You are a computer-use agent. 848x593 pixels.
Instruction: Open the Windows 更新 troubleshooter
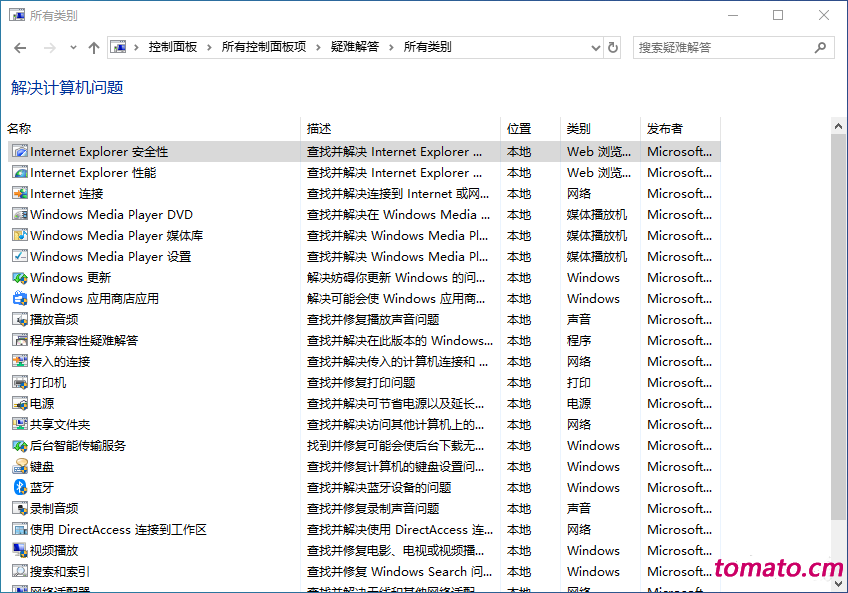coord(70,278)
